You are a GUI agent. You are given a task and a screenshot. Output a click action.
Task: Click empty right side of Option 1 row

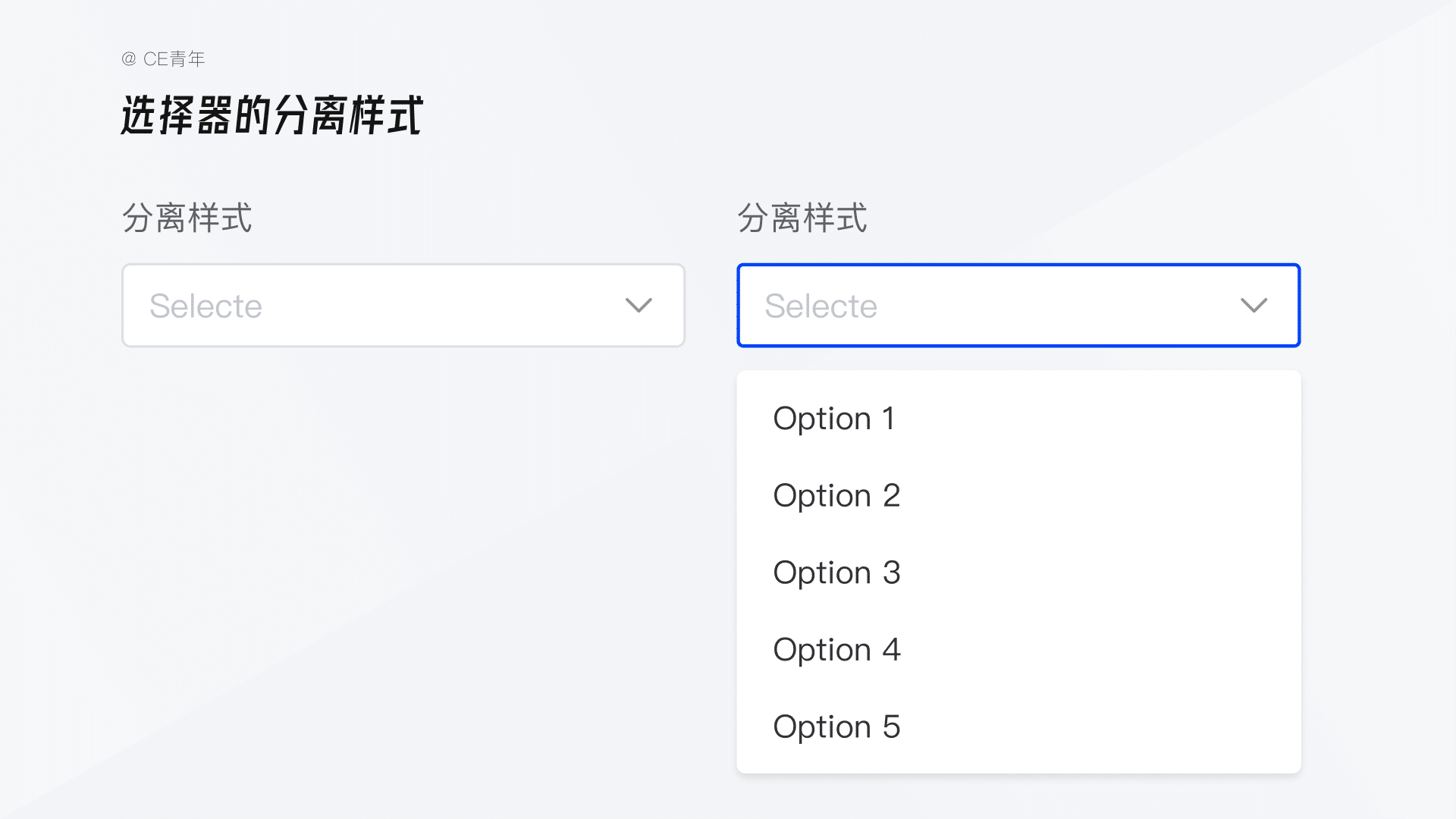click(1137, 419)
